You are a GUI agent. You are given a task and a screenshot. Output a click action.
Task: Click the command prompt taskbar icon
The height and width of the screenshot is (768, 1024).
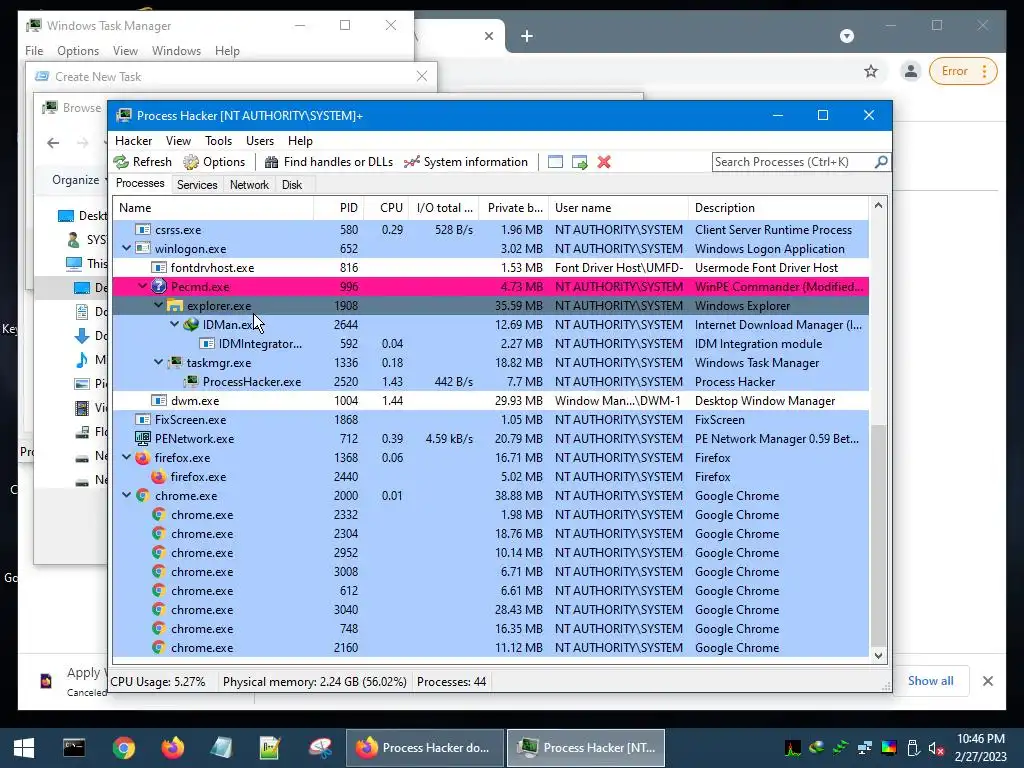tap(74, 748)
